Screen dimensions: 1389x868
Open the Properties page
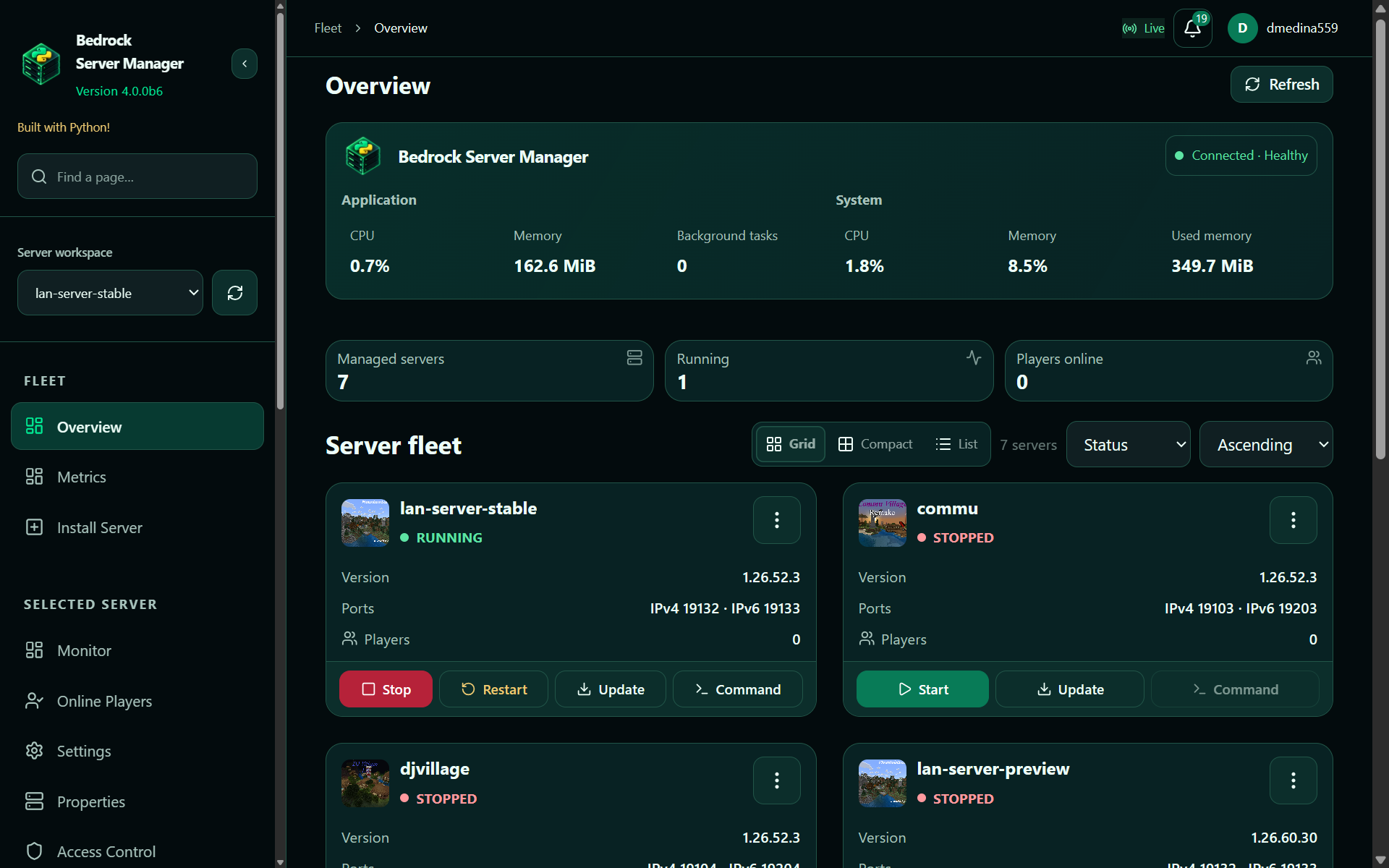tap(137, 801)
